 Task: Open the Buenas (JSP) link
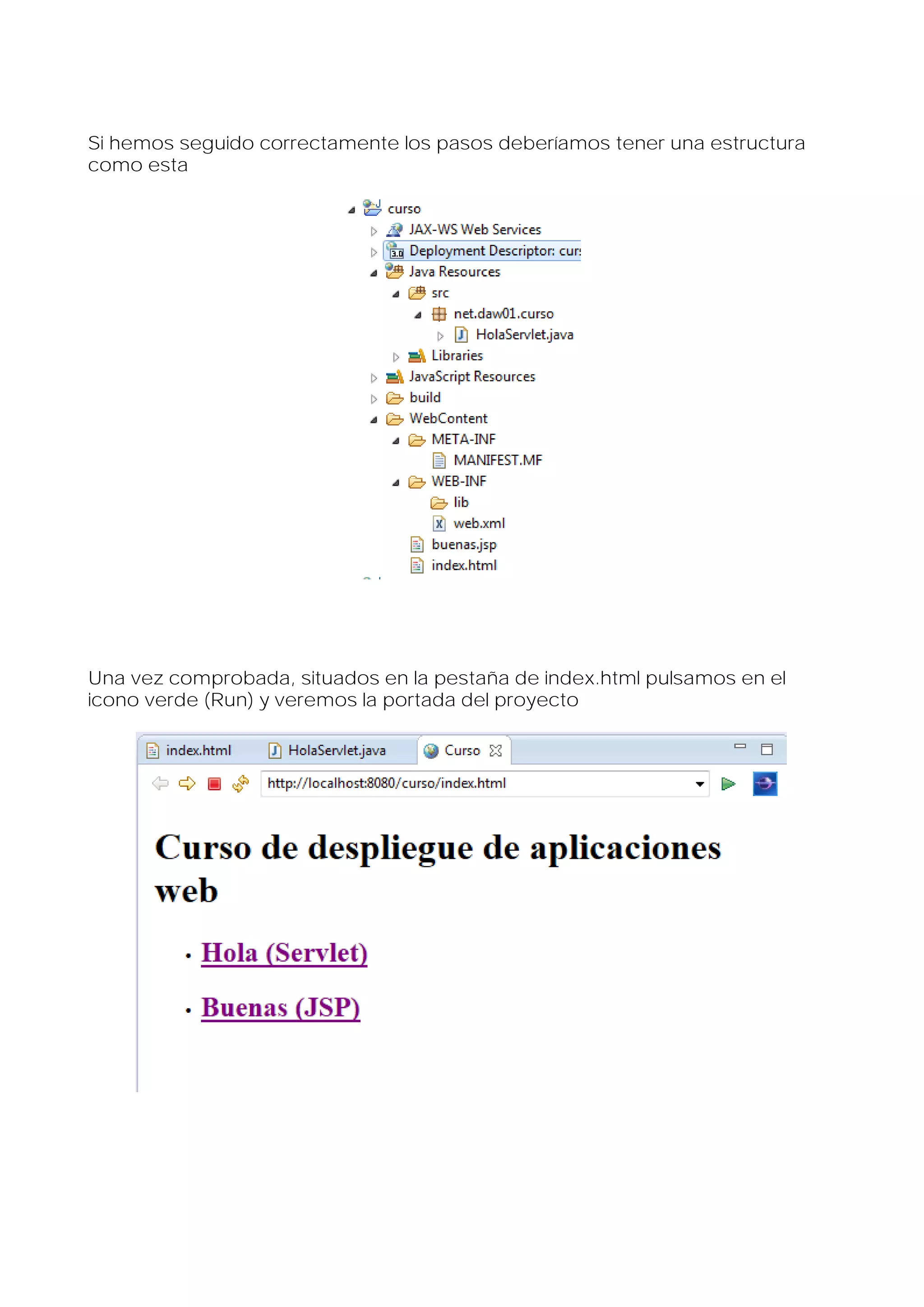(x=281, y=1008)
